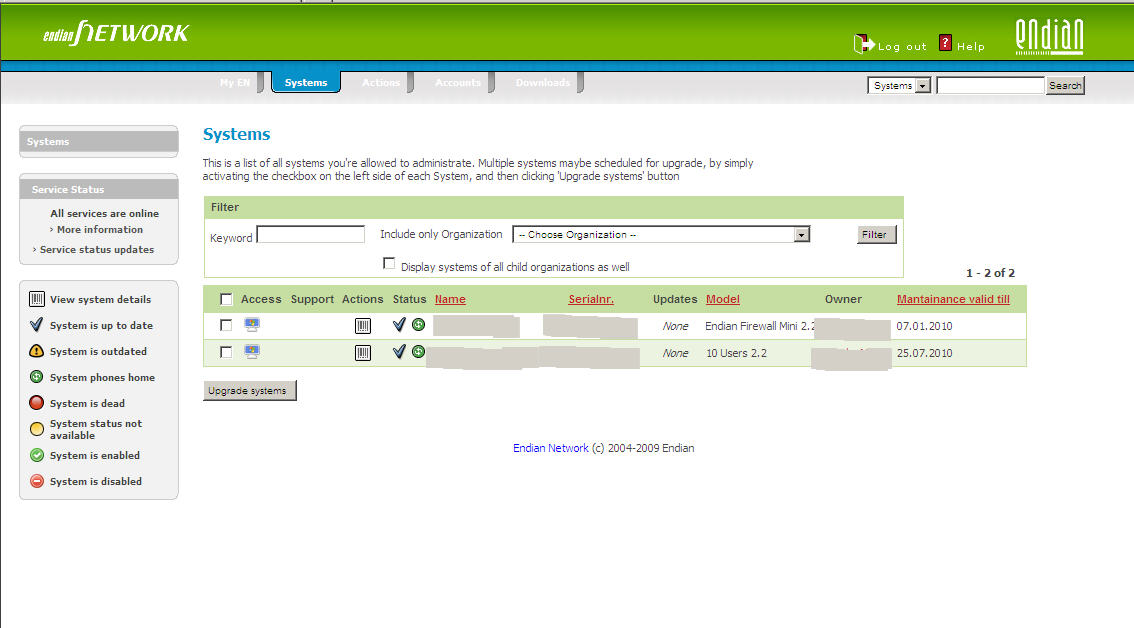This screenshot has width=1134, height=628.
Task: Check the first system's row checkbox
Action: click(226, 325)
